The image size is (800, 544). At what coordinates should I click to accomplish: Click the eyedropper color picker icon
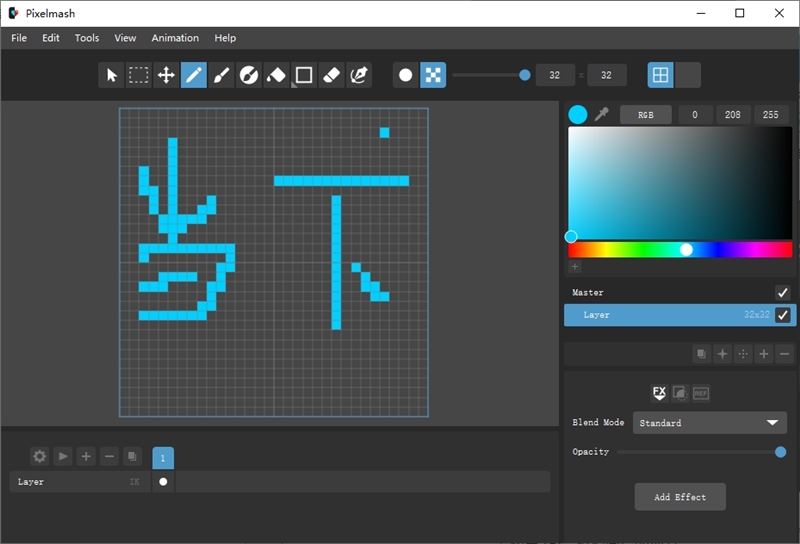click(602, 114)
